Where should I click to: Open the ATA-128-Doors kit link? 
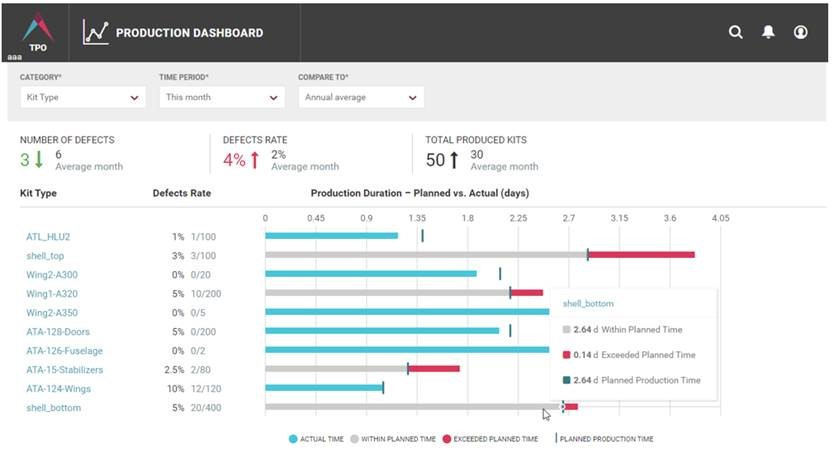[58, 332]
